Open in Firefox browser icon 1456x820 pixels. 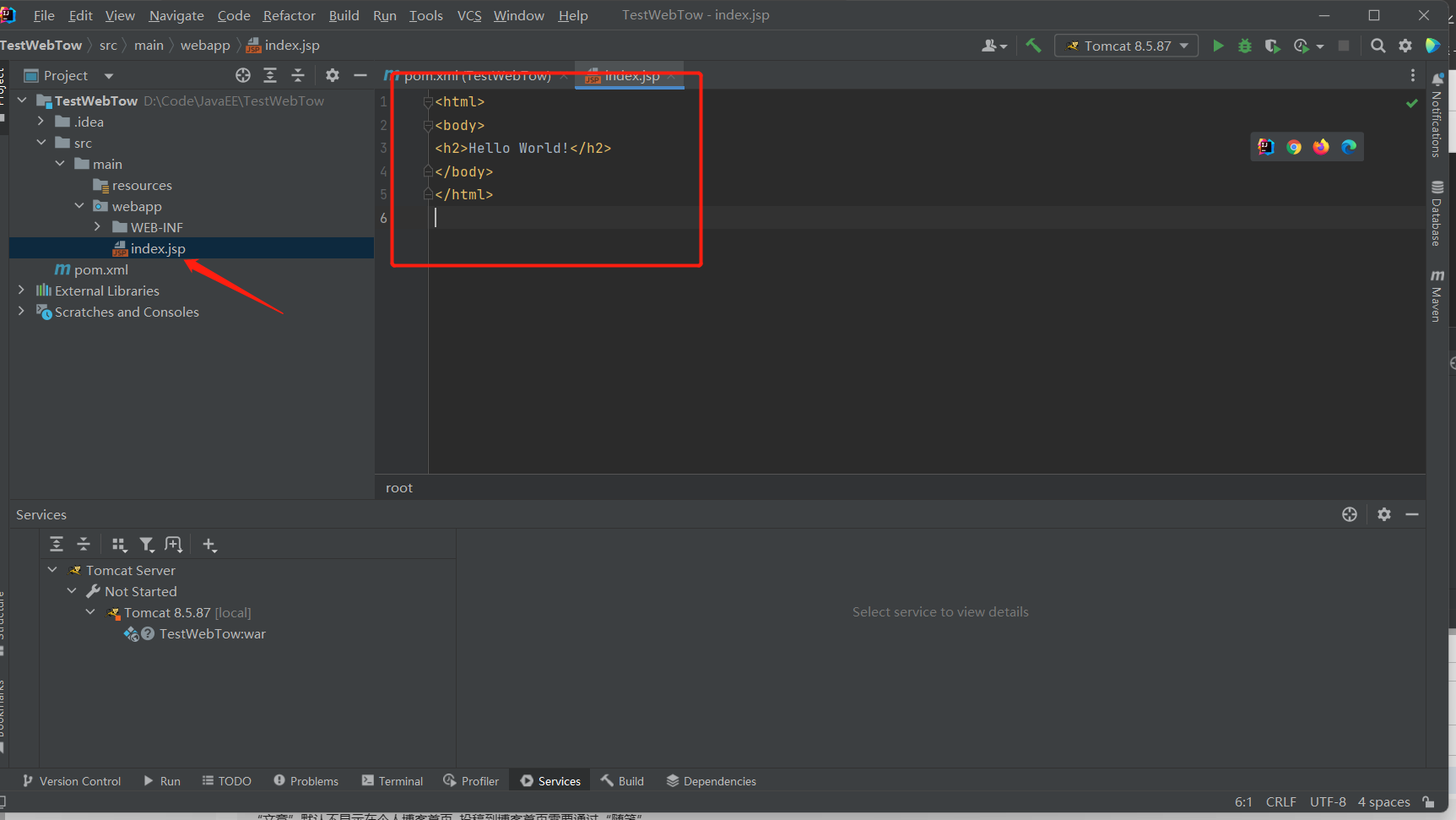coord(1321,147)
